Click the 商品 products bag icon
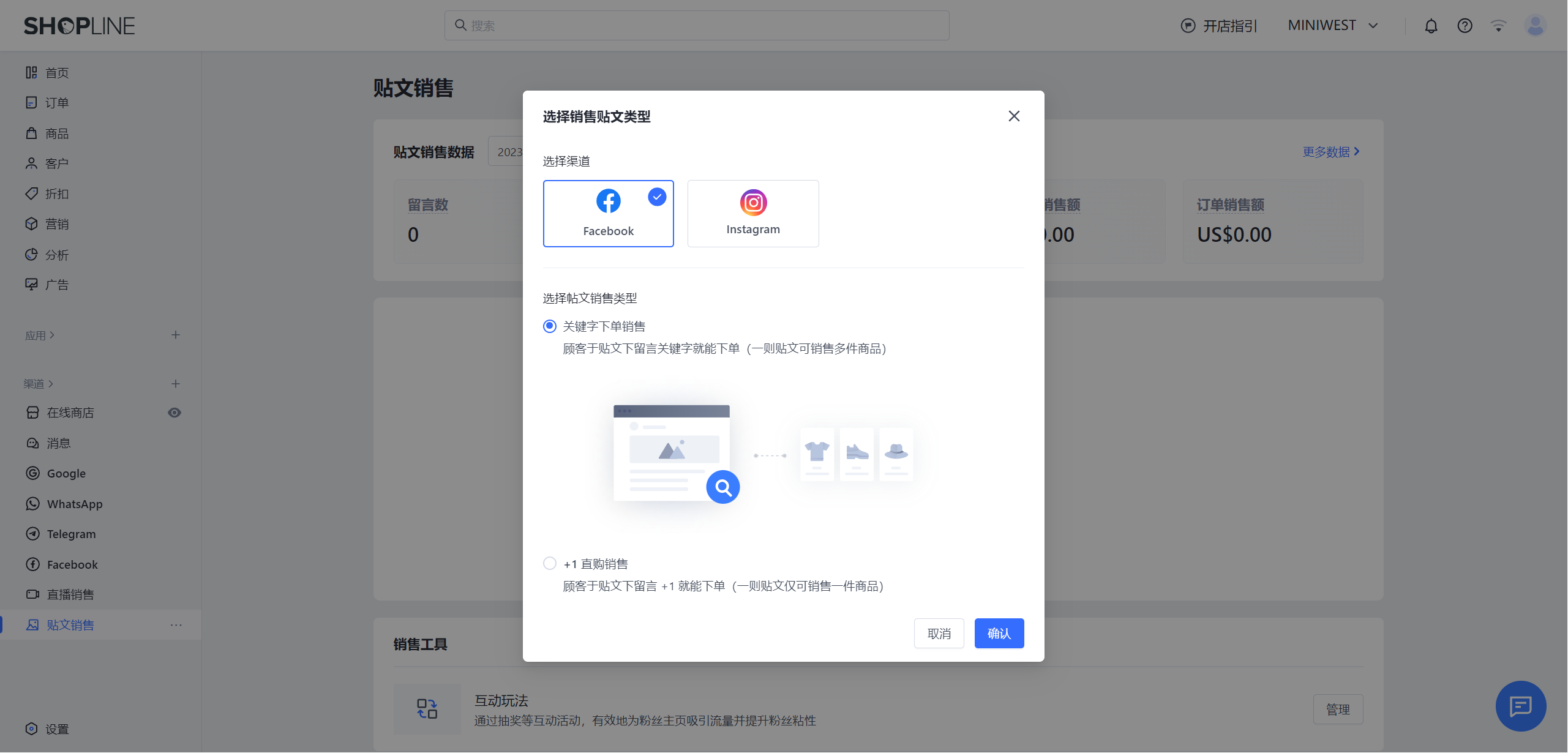 tap(32, 133)
